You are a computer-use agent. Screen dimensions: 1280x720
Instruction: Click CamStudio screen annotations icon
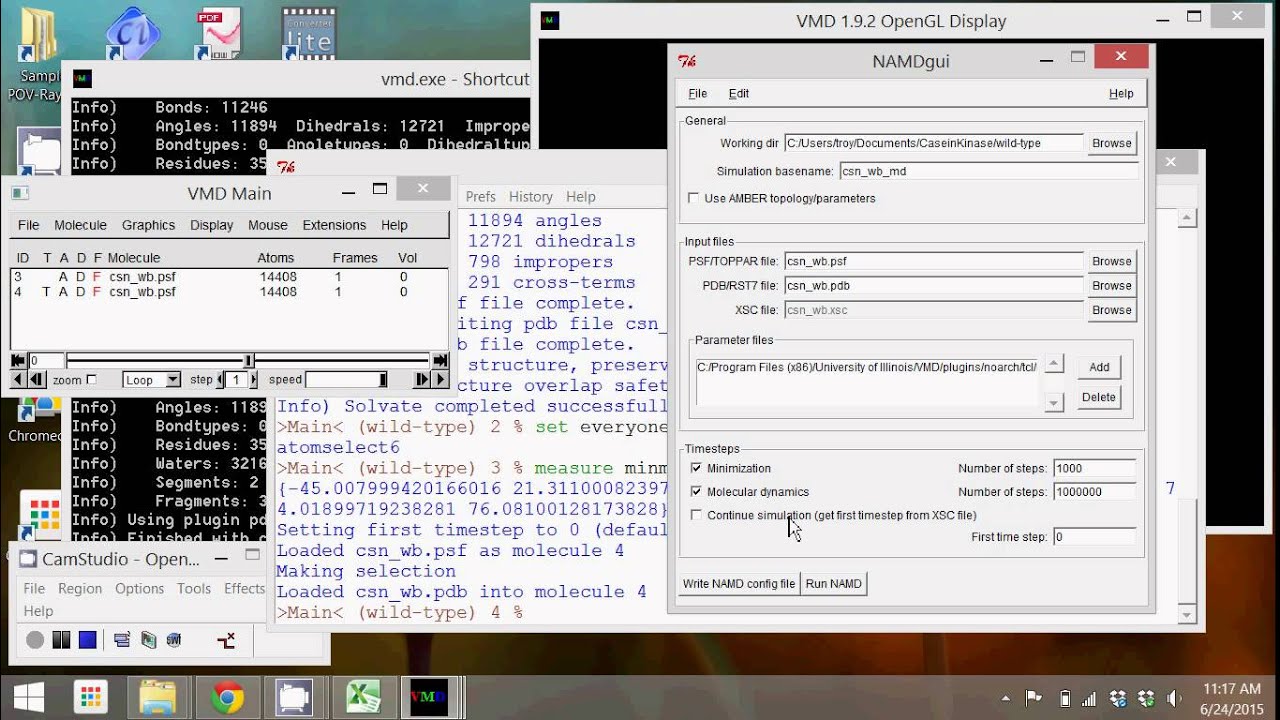click(226, 640)
